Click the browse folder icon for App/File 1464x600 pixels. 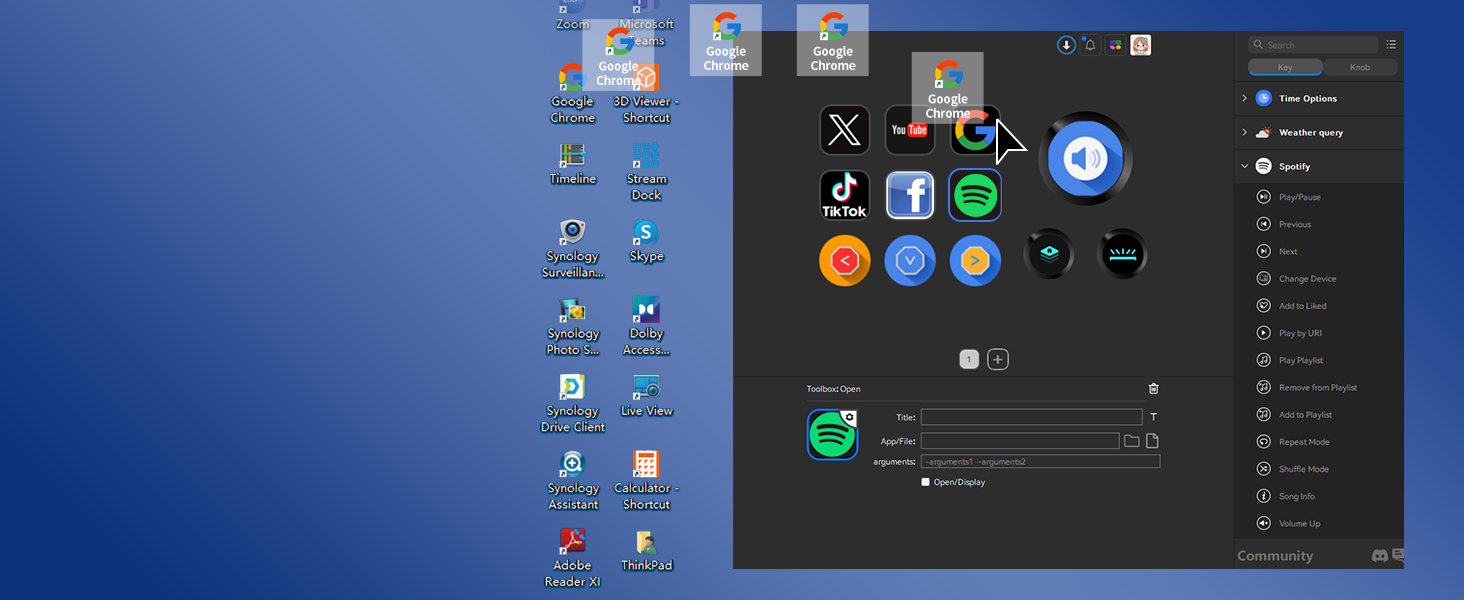[x=1132, y=441]
